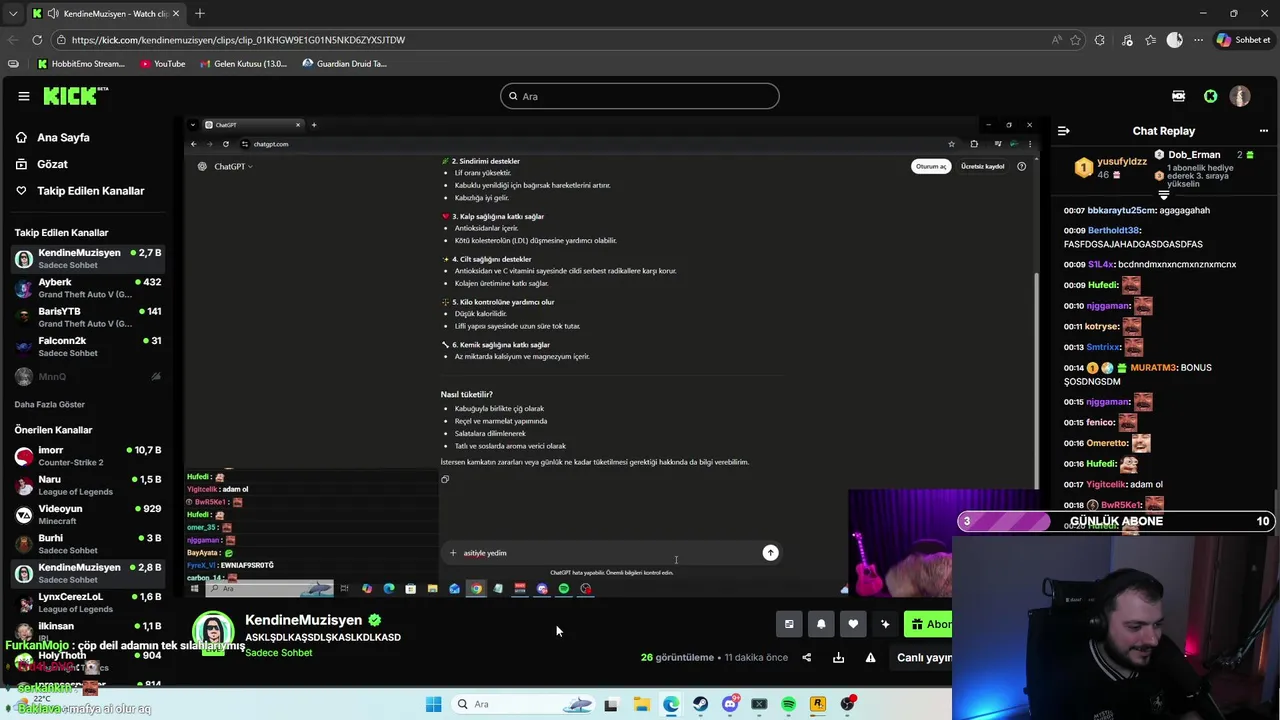Go to Ana Sayfa

(x=52, y=137)
